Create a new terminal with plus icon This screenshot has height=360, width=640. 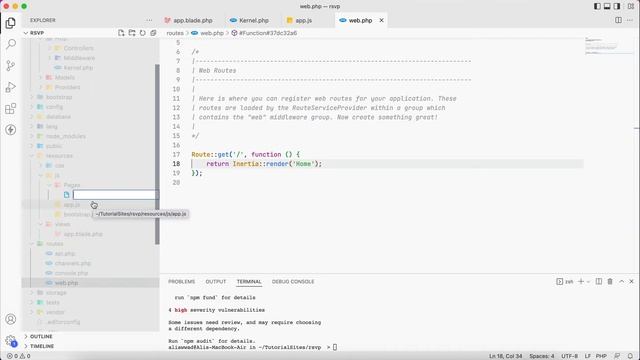(x=581, y=281)
